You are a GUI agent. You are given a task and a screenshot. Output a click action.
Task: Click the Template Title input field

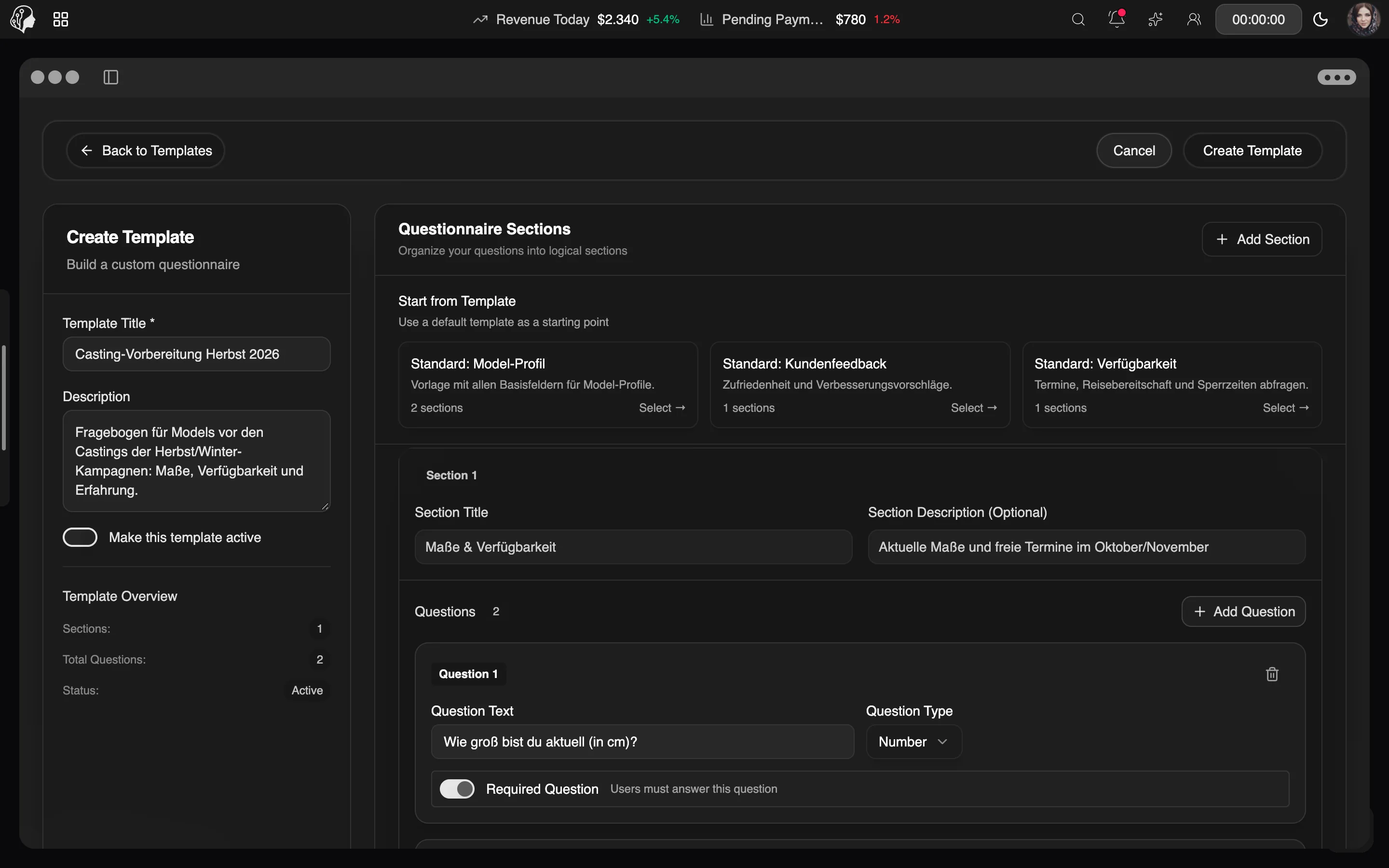click(x=196, y=354)
